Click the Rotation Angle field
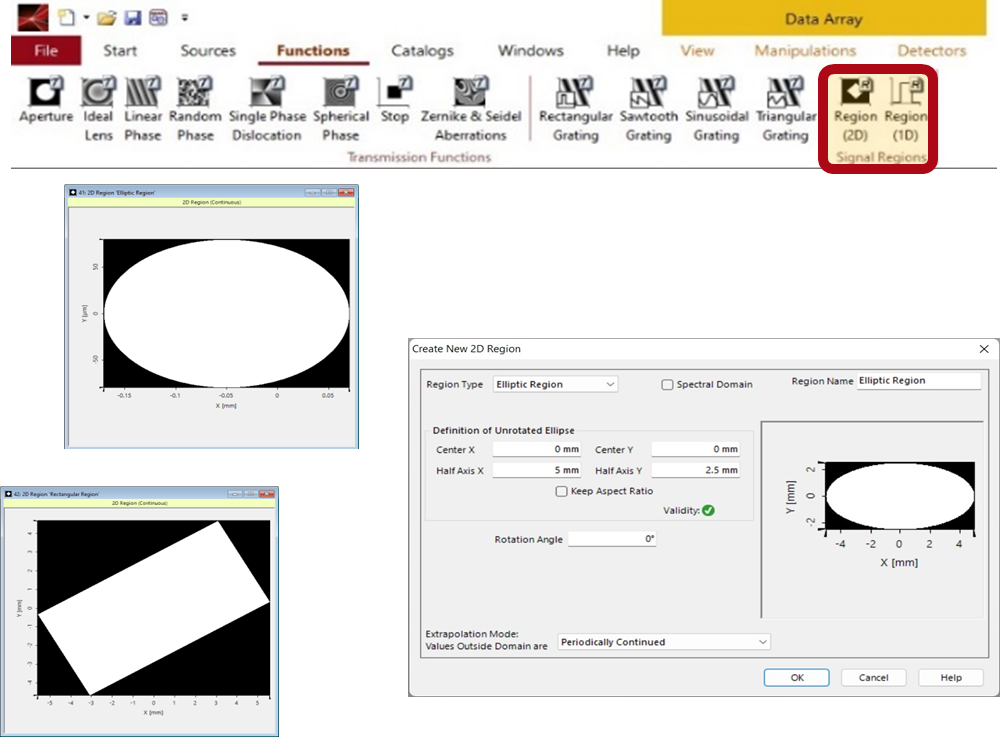 [x=612, y=539]
